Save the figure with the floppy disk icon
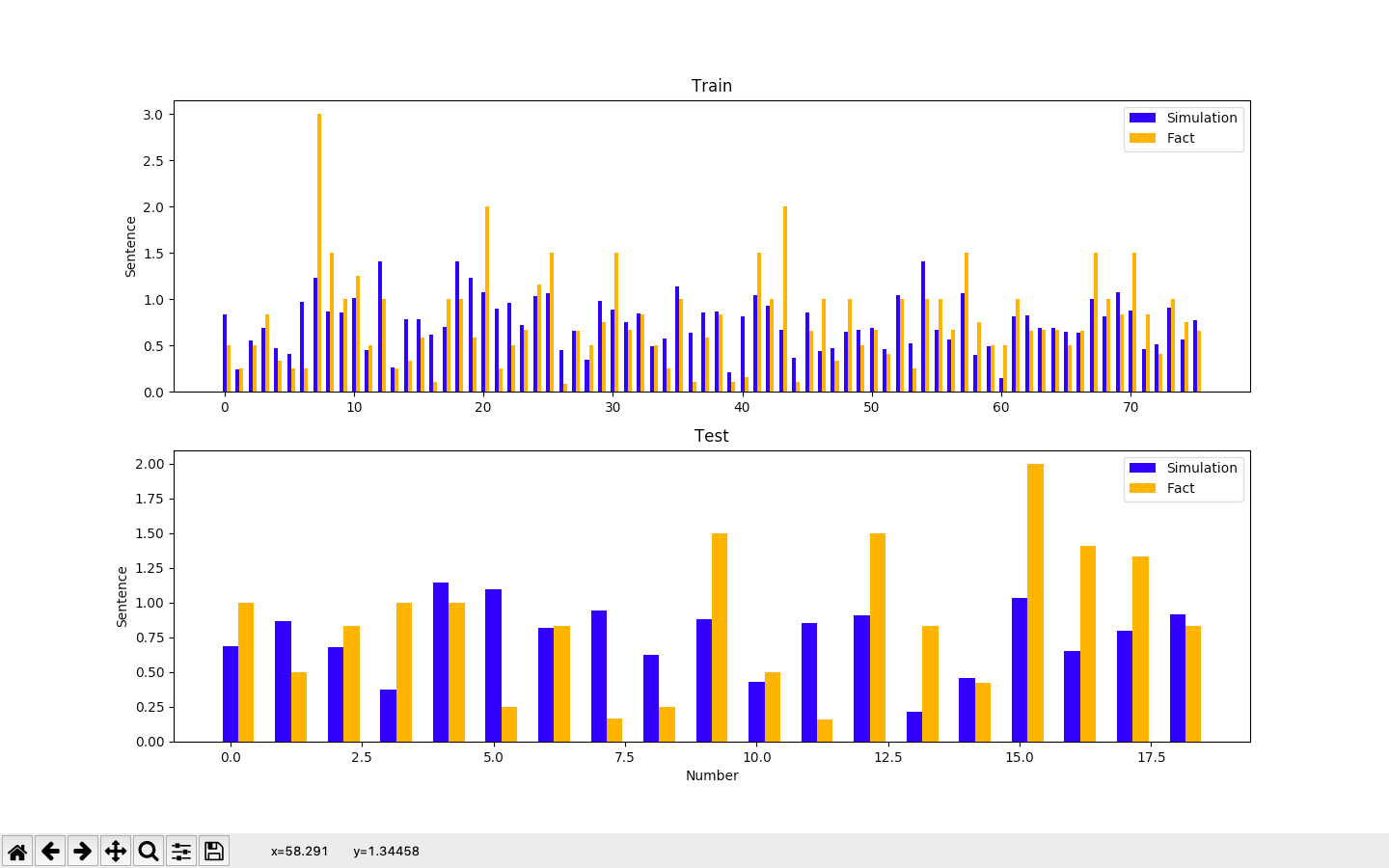Screen dimensions: 1389x868 click(x=214, y=851)
